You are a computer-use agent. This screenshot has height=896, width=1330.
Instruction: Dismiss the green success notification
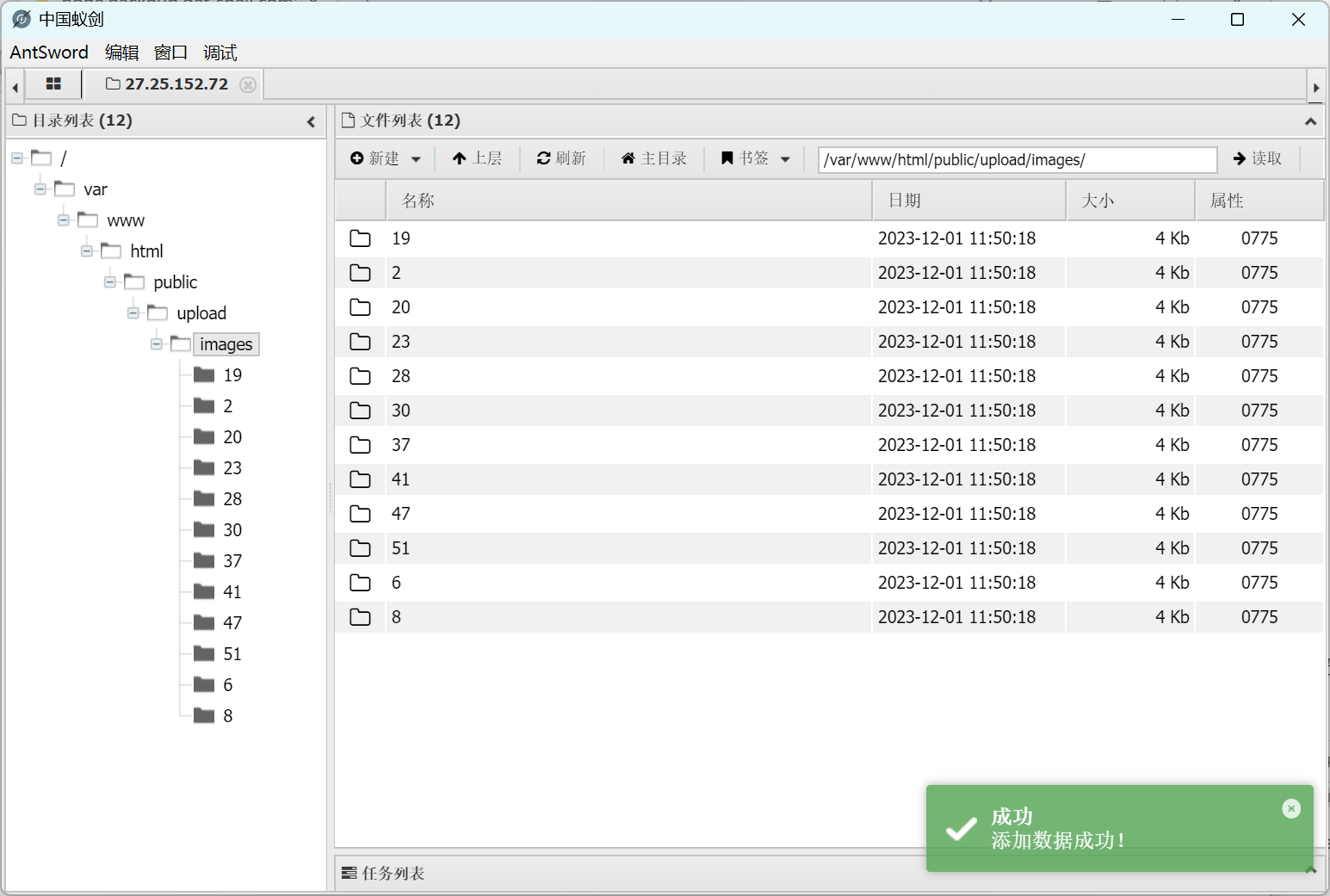[1290, 808]
